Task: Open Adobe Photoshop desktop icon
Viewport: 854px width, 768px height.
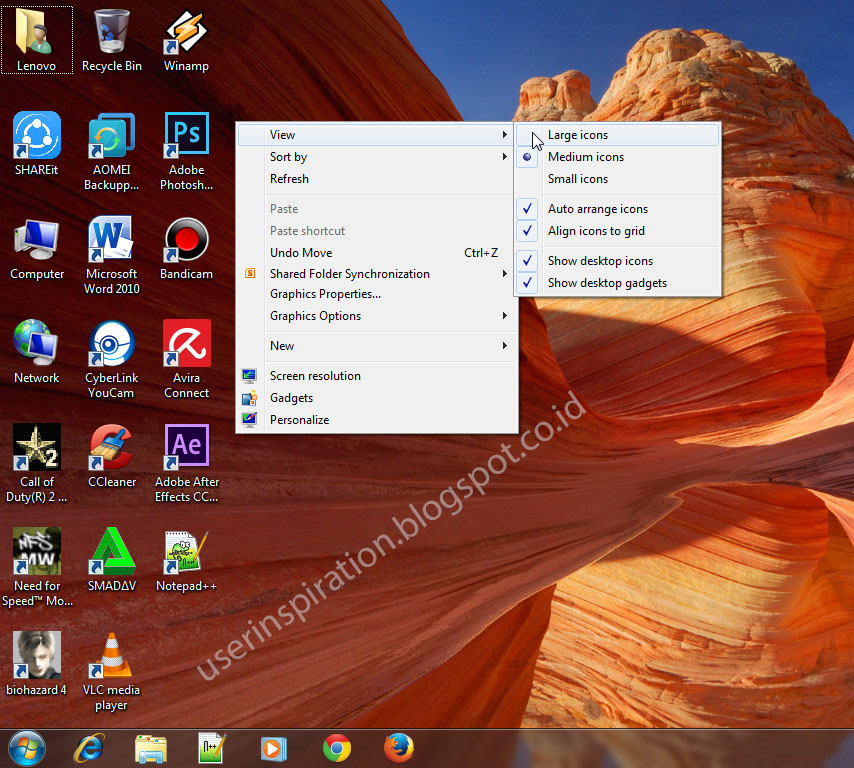Action: [186, 135]
